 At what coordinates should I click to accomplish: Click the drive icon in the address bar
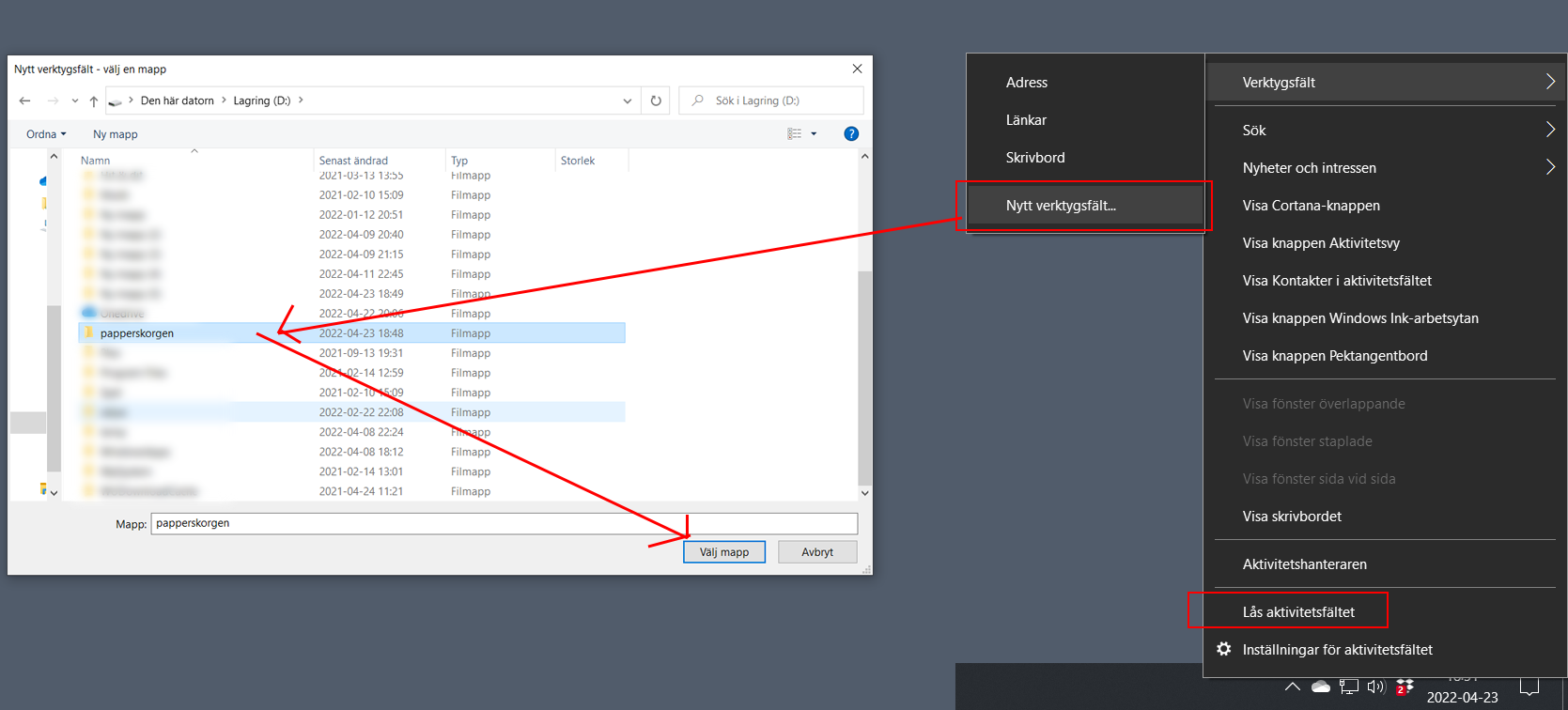[x=116, y=100]
